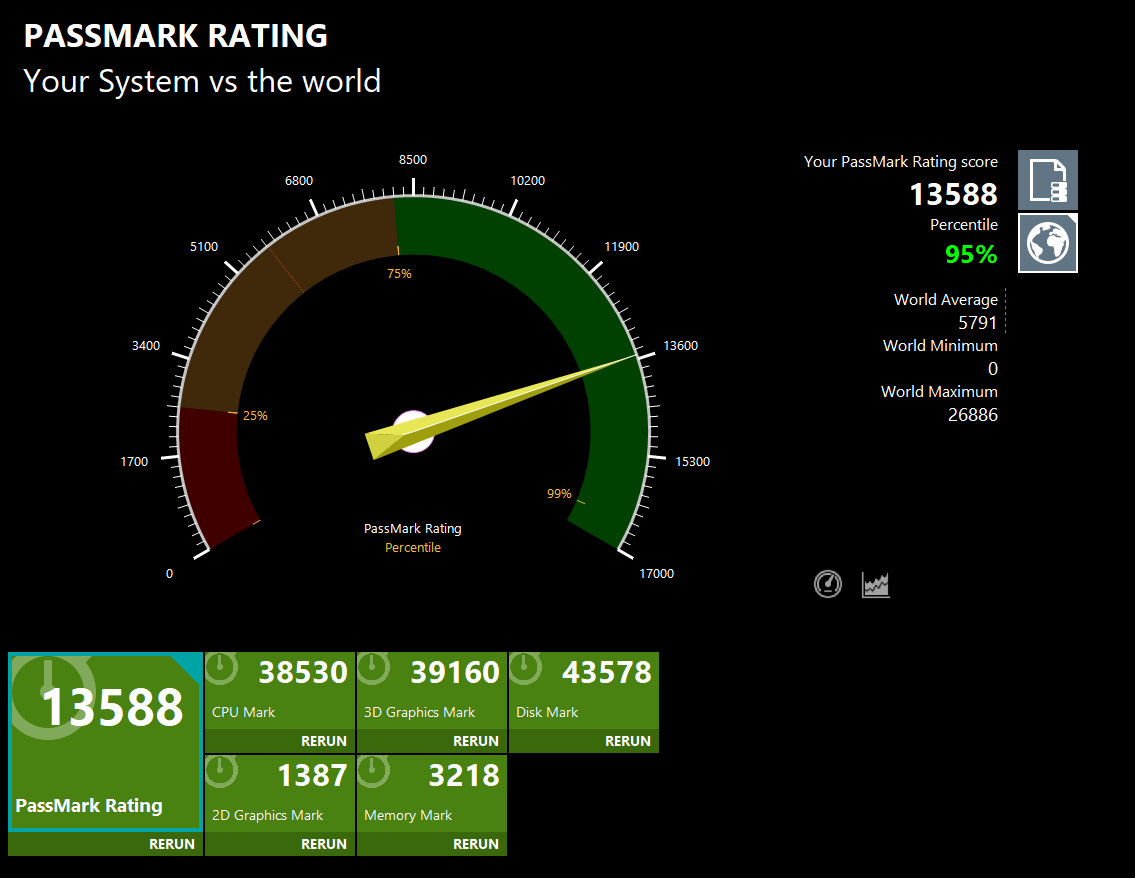
Task: Switch to the gauge dial view icon
Action: pos(827,584)
